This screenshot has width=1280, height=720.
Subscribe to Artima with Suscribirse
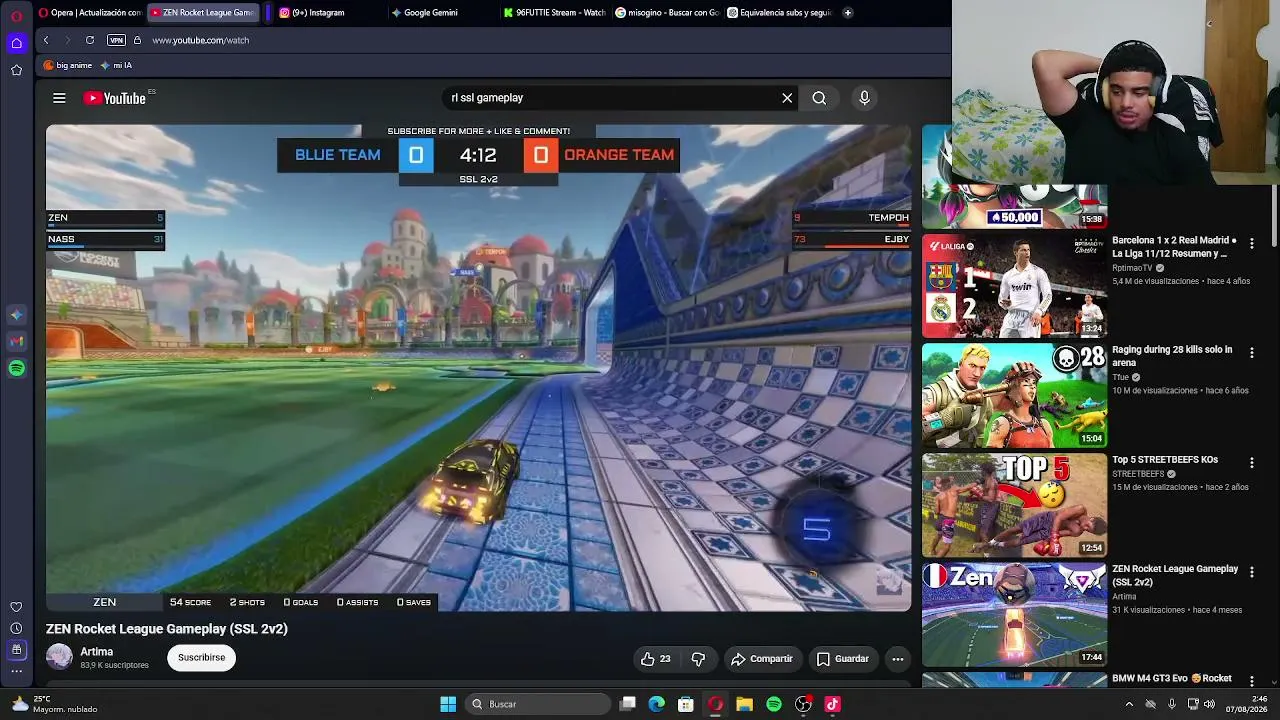point(201,657)
